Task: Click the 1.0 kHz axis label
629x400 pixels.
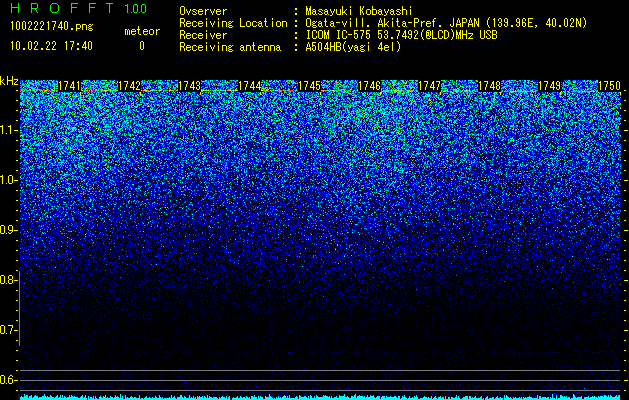Action: tap(8, 180)
